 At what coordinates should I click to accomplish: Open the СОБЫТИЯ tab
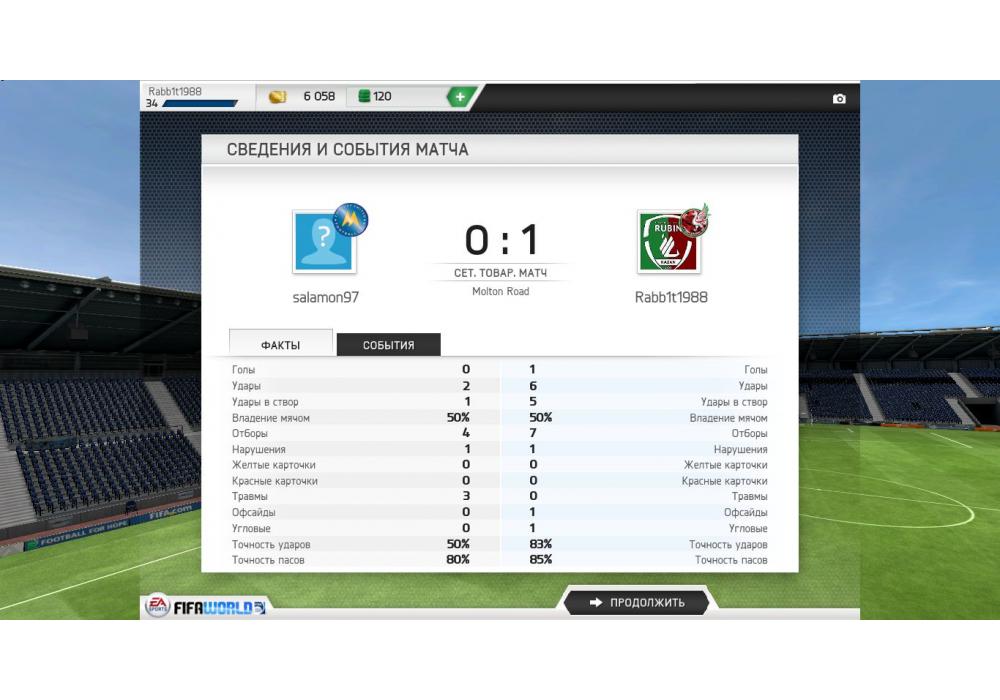pos(388,345)
